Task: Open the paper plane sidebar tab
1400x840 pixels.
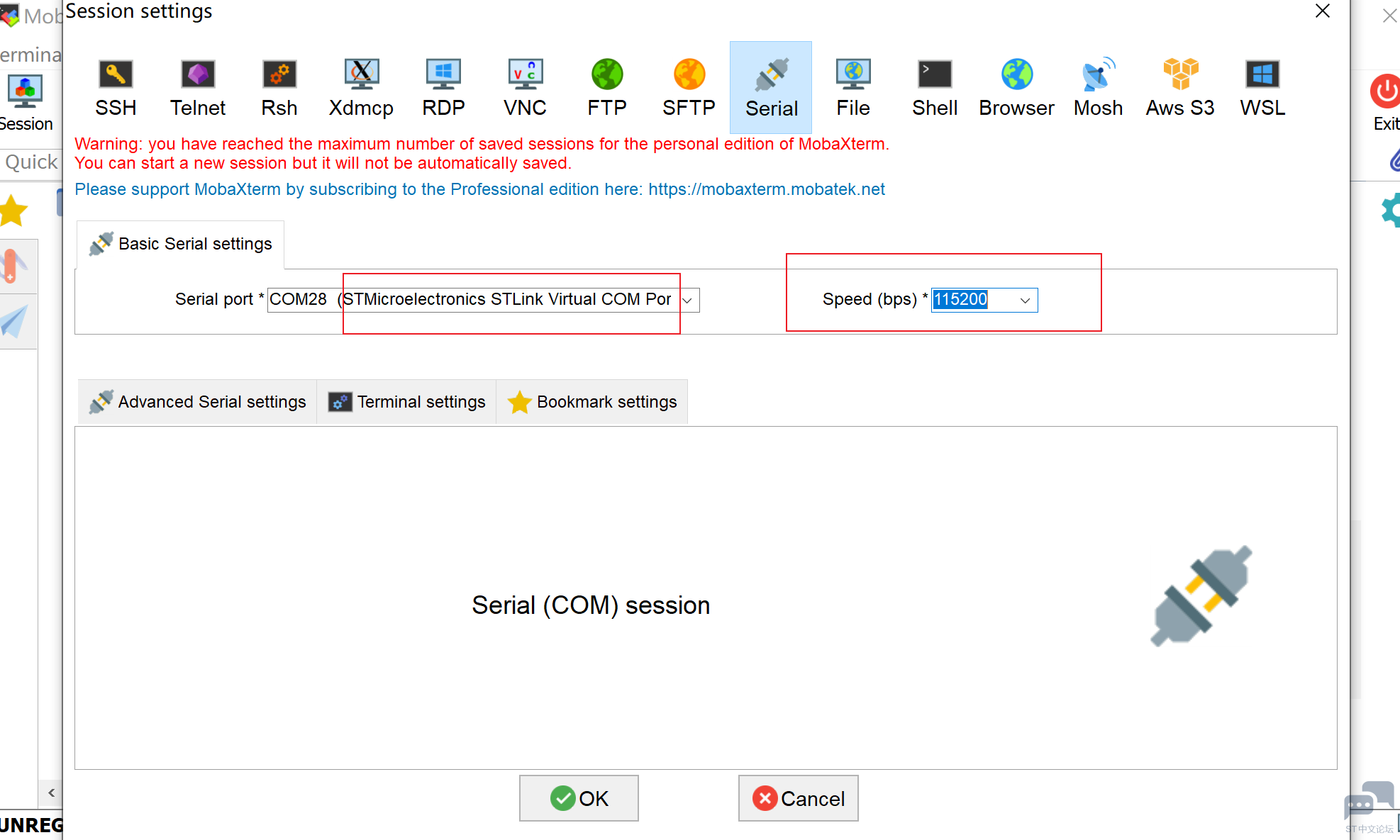Action: pos(16,321)
